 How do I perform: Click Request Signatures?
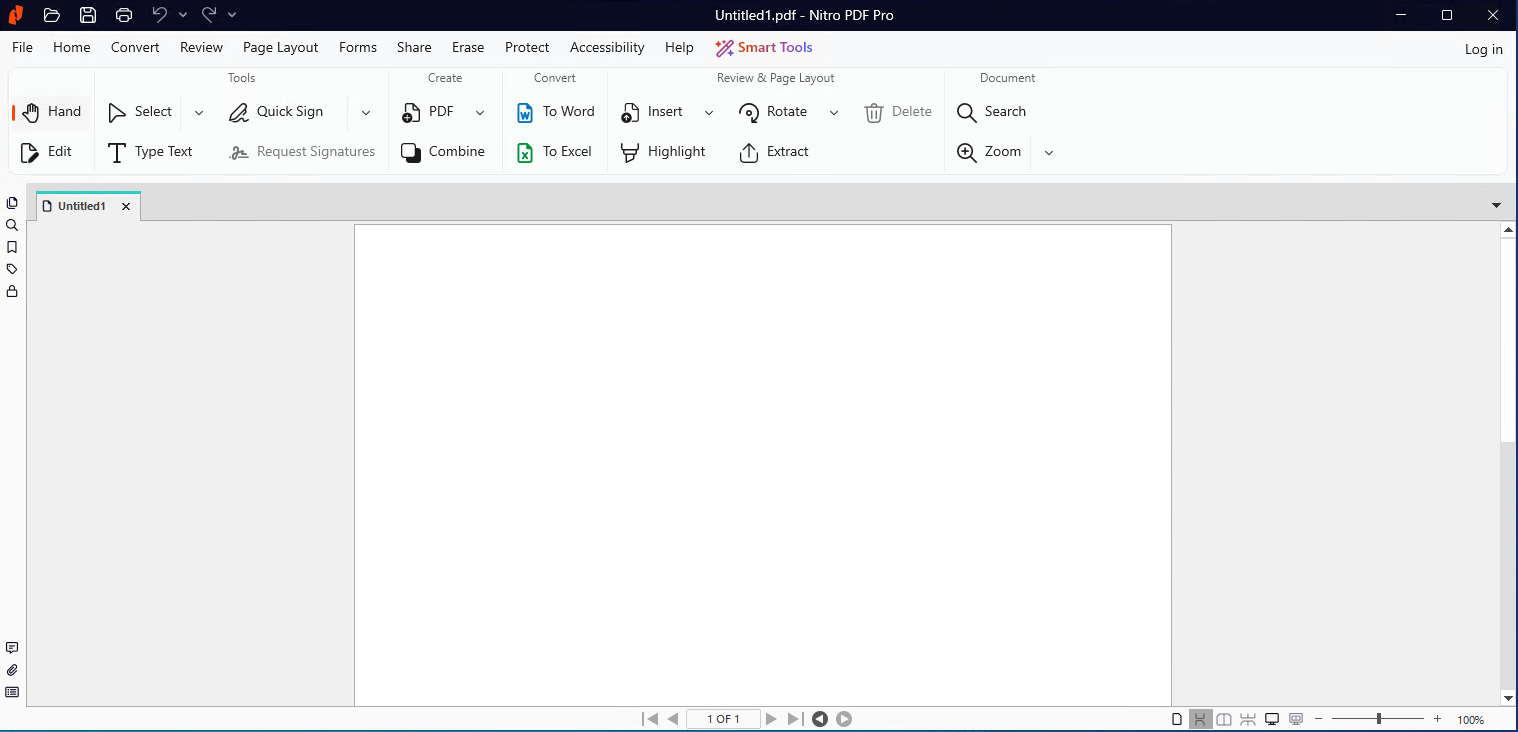(x=302, y=152)
